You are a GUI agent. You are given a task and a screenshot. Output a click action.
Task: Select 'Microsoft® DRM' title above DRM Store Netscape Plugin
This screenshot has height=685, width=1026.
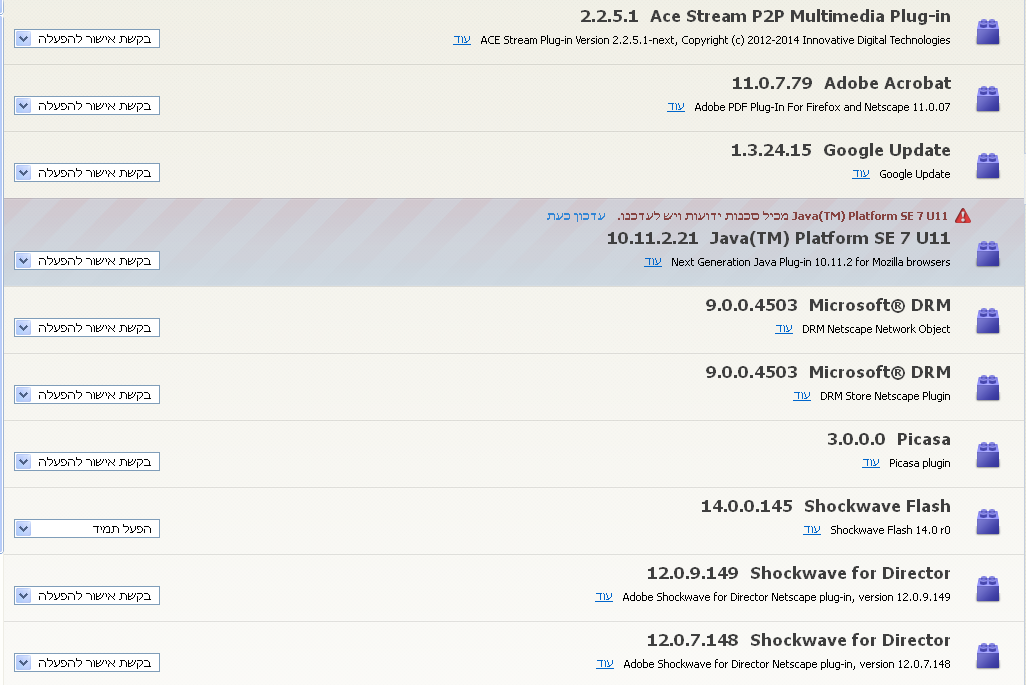tap(879, 372)
